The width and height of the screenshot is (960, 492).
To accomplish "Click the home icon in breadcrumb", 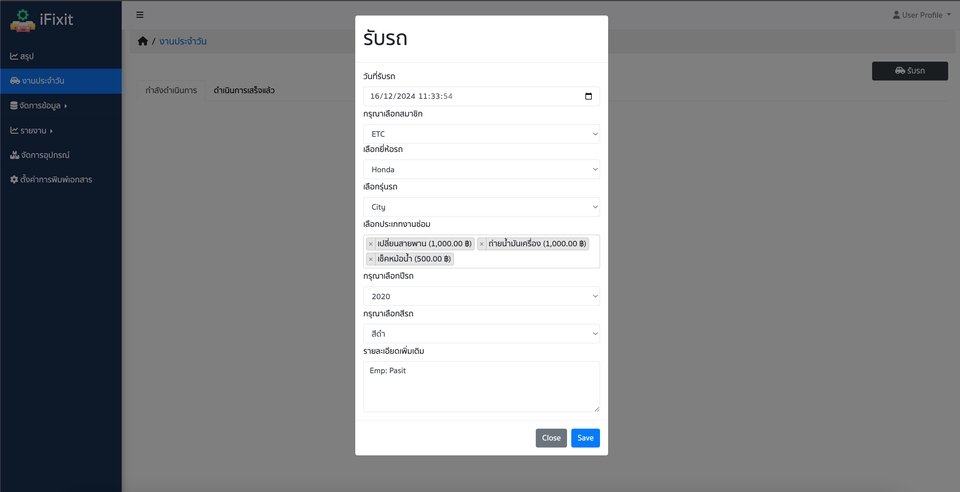I will pos(143,41).
